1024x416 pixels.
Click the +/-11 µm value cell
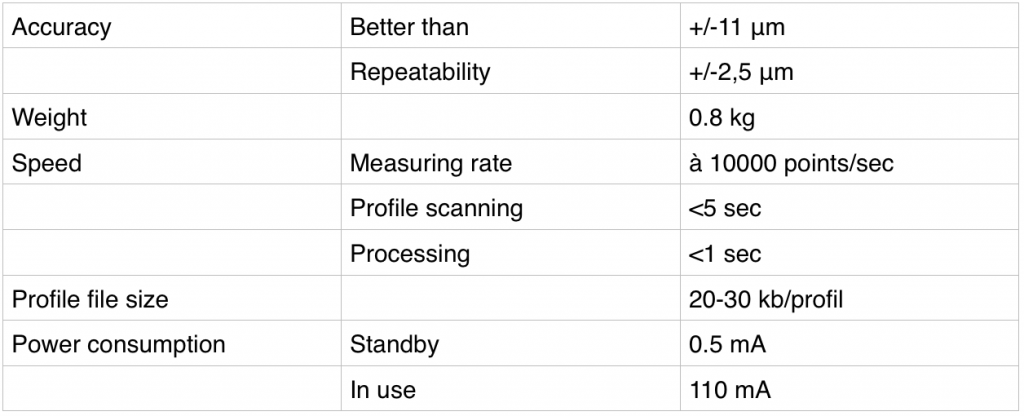coord(737,28)
